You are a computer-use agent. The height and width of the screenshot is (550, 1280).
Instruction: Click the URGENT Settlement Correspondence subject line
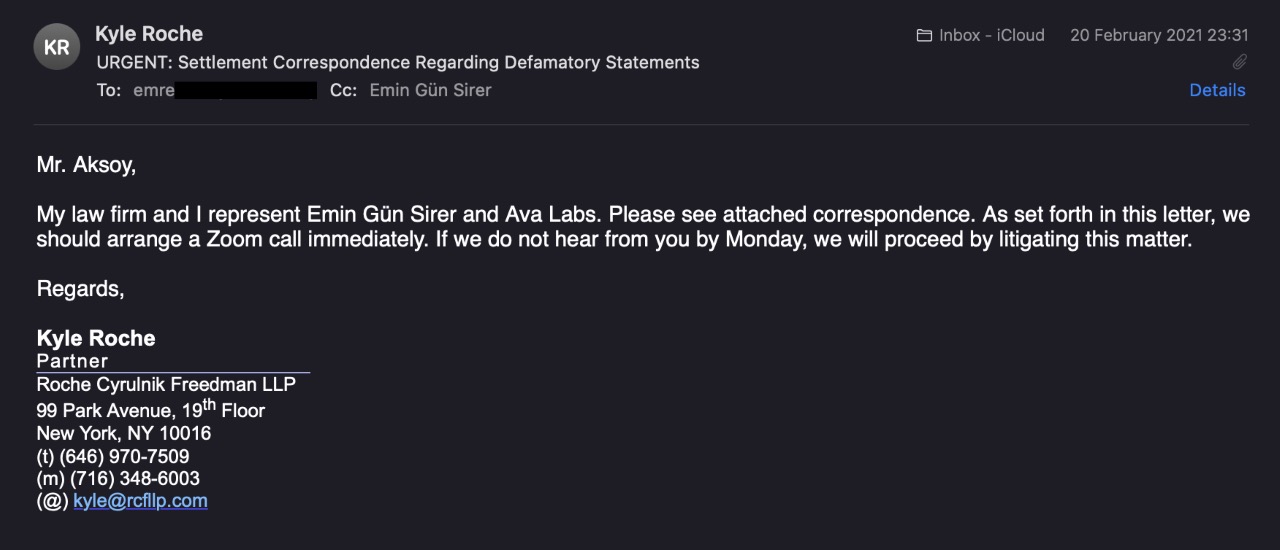pyautogui.click(x=398, y=62)
